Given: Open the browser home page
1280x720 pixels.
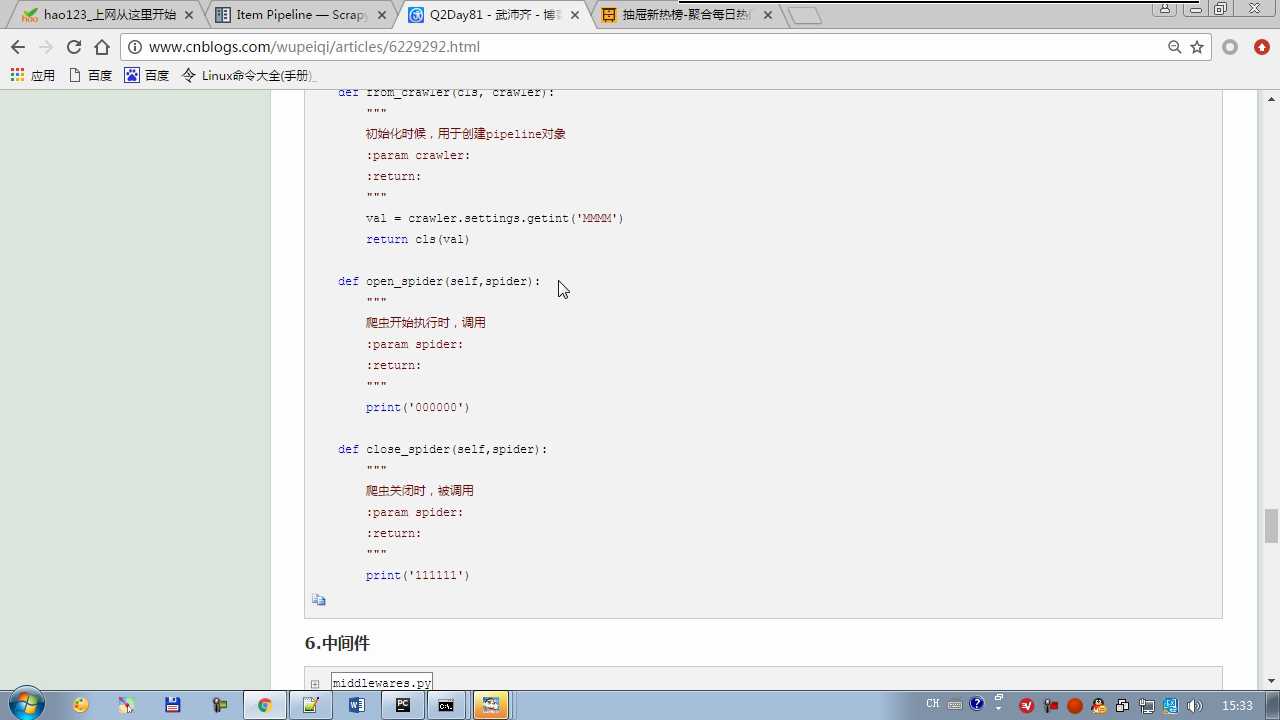Looking at the screenshot, I should 102,47.
